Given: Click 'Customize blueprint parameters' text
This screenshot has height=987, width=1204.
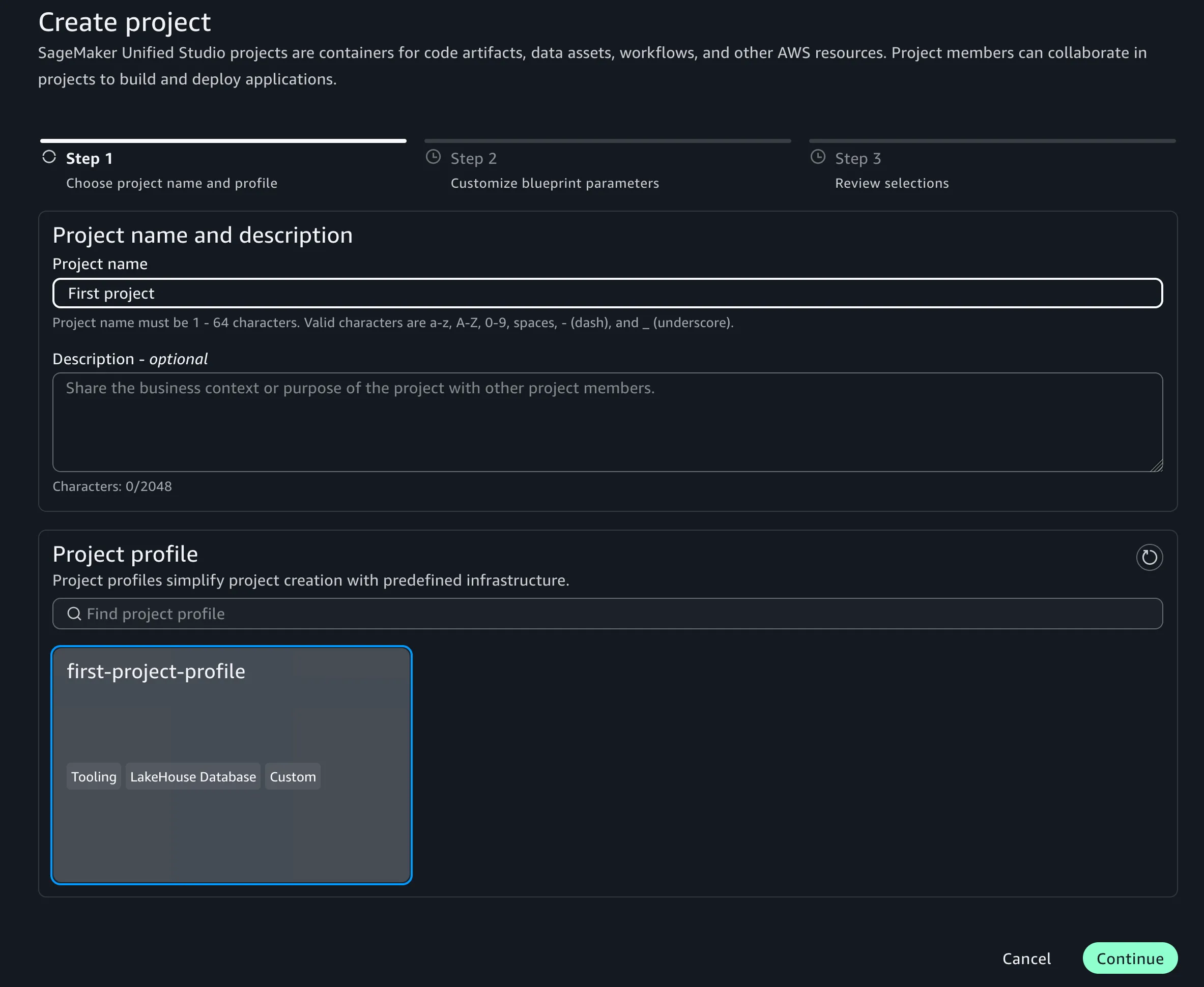Looking at the screenshot, I should pyautogui.click(x=555, y=183).
